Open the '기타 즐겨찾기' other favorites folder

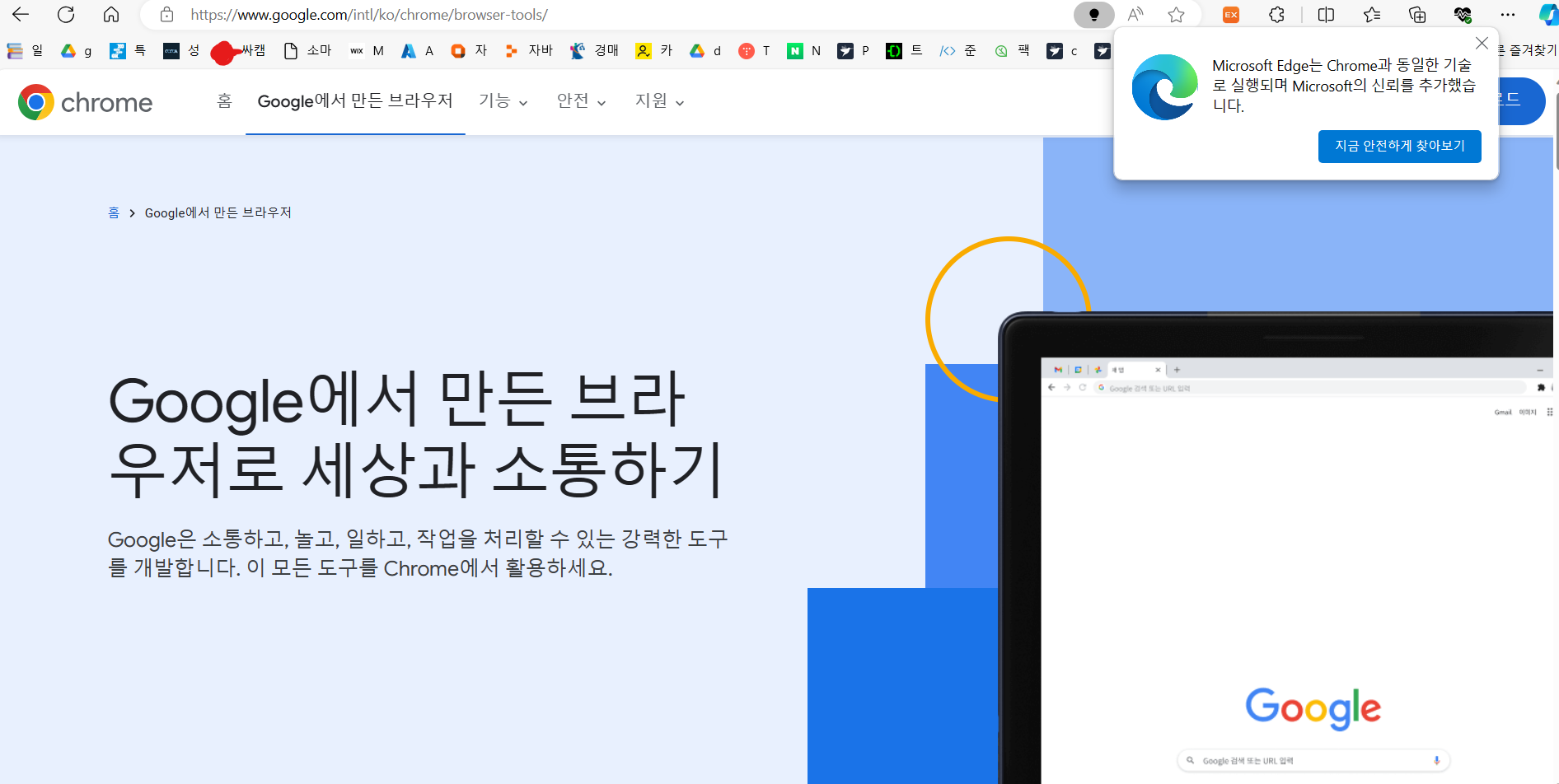[x=1529, y=50]
